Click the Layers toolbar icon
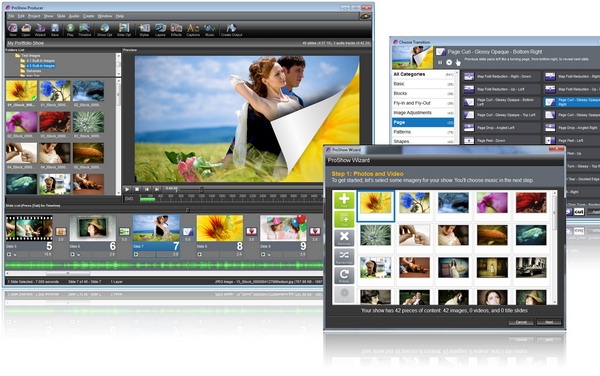600x376 pixels. (160, 30)
